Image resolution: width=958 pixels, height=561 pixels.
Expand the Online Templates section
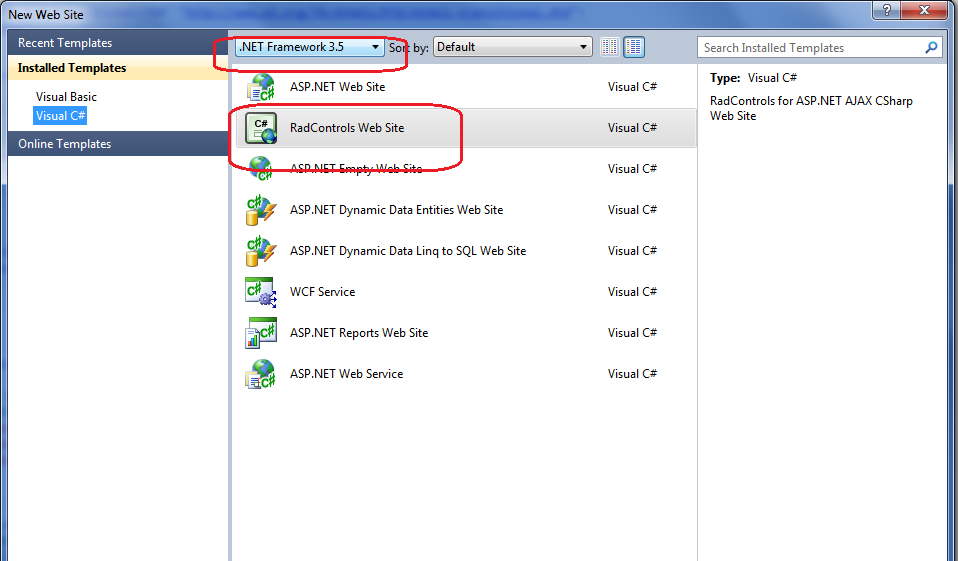click(118, 144)
